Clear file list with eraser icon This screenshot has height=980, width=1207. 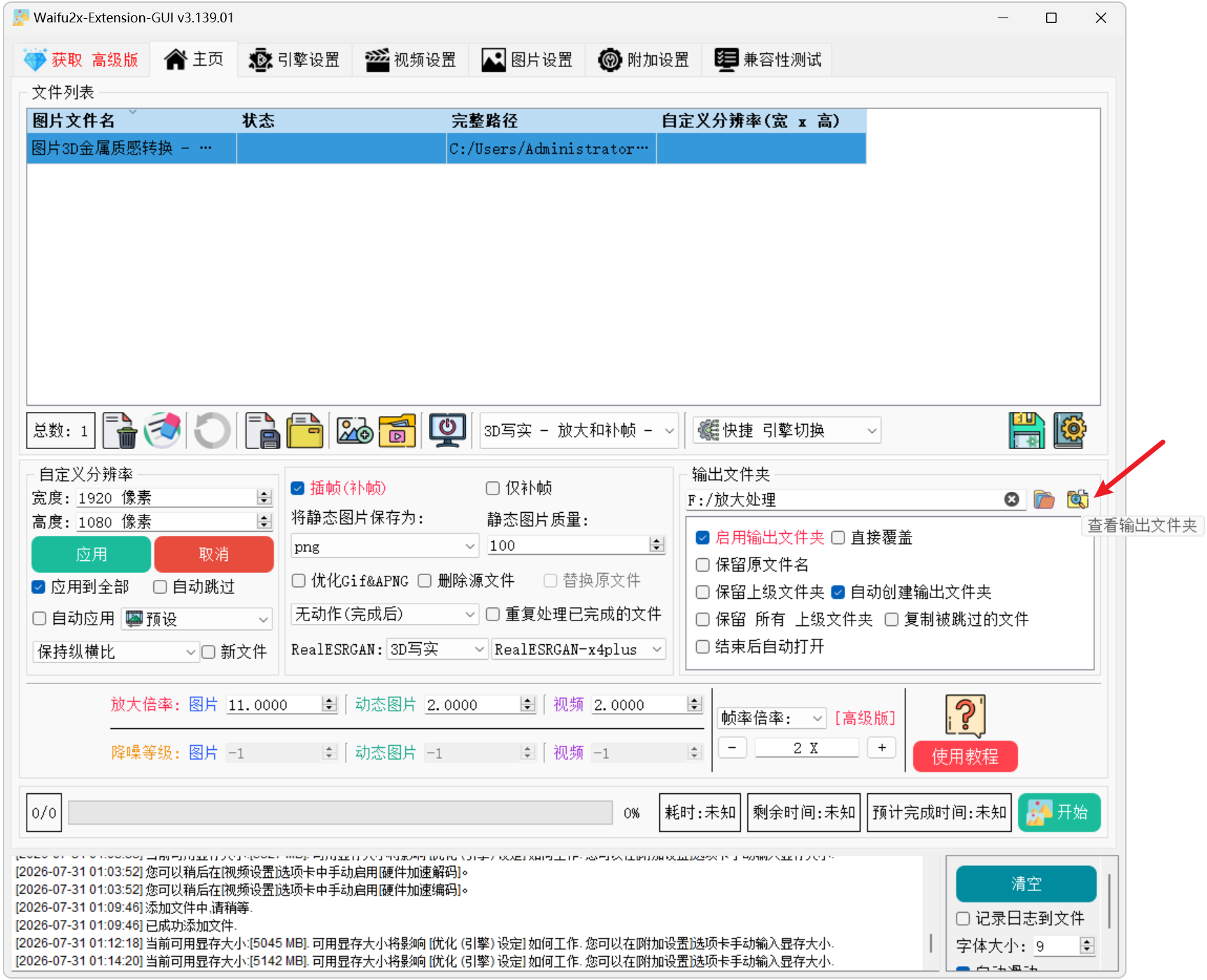tap(163, 430)
